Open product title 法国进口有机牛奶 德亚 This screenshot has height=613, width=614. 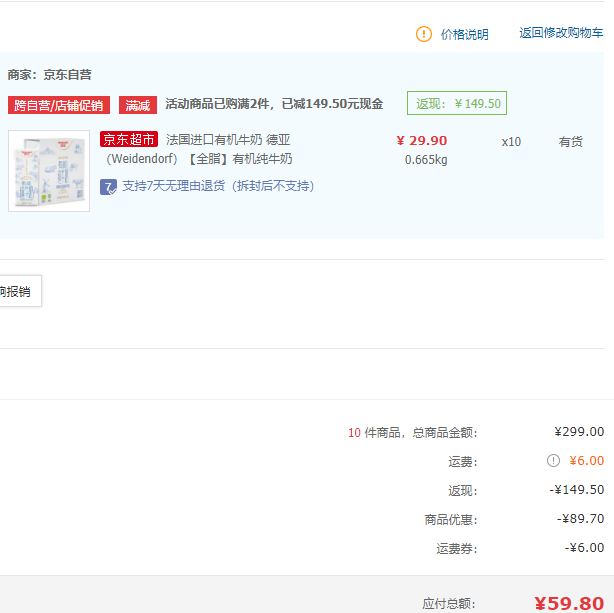(228, 140)
